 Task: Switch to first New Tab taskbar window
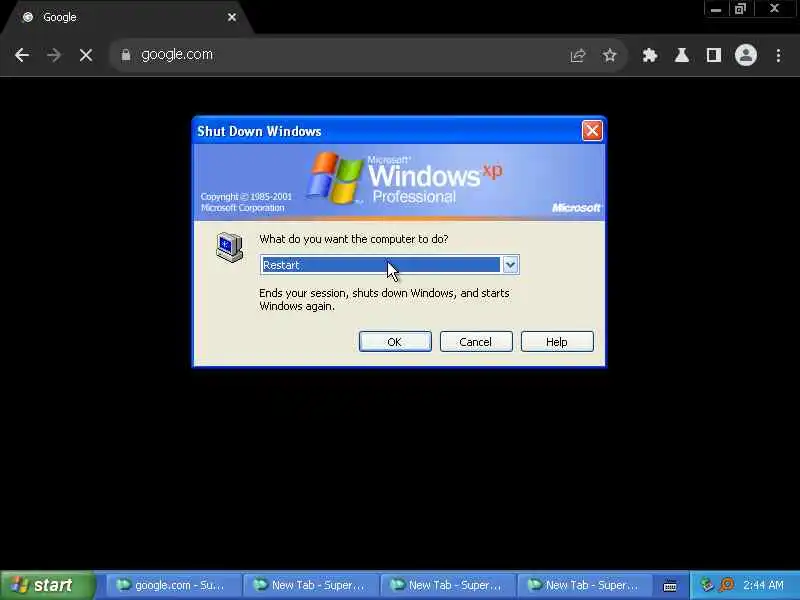tap(310, 585)
